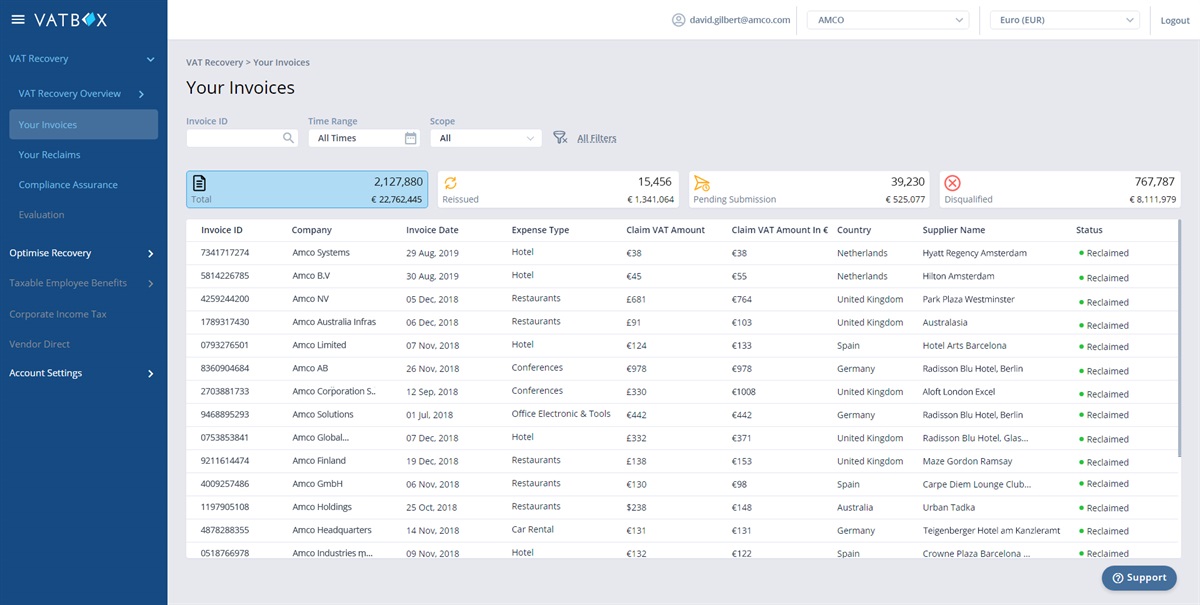Viewport: 1200px width, 605px height.
Task: Select the Pending Submission summary card
Action: [809, 189]
